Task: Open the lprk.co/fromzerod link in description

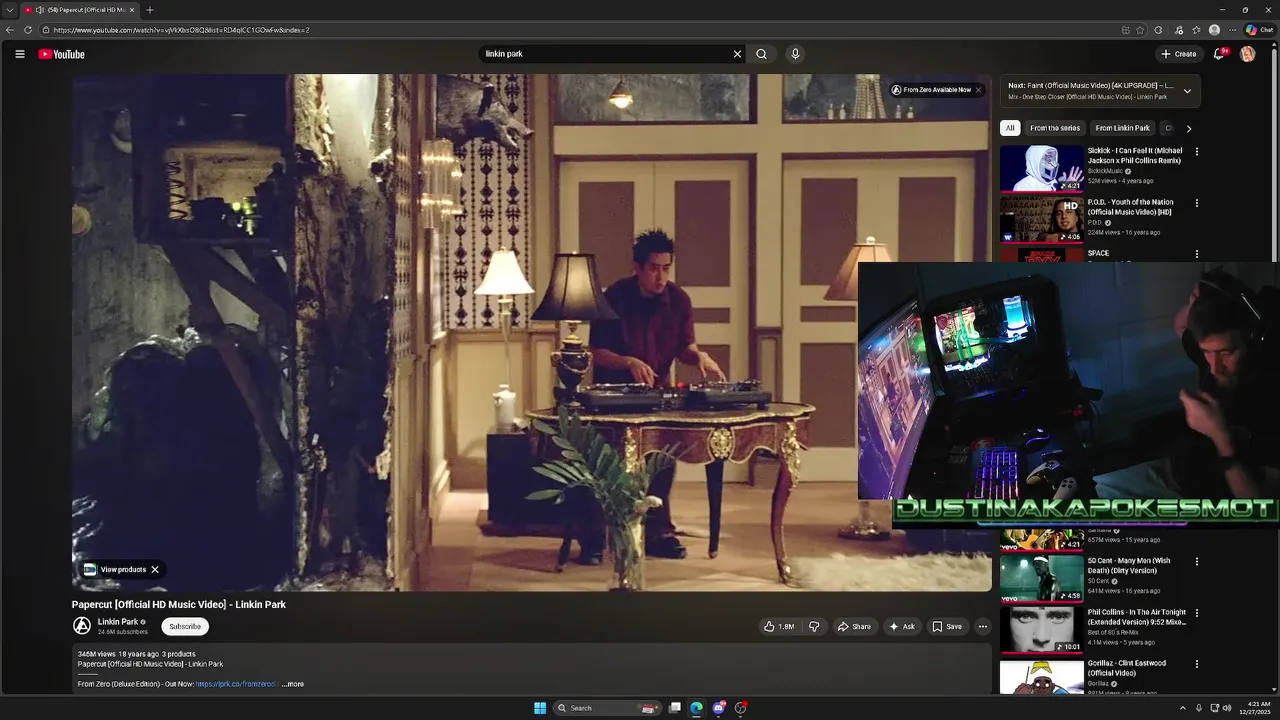Action: [236, 684]
